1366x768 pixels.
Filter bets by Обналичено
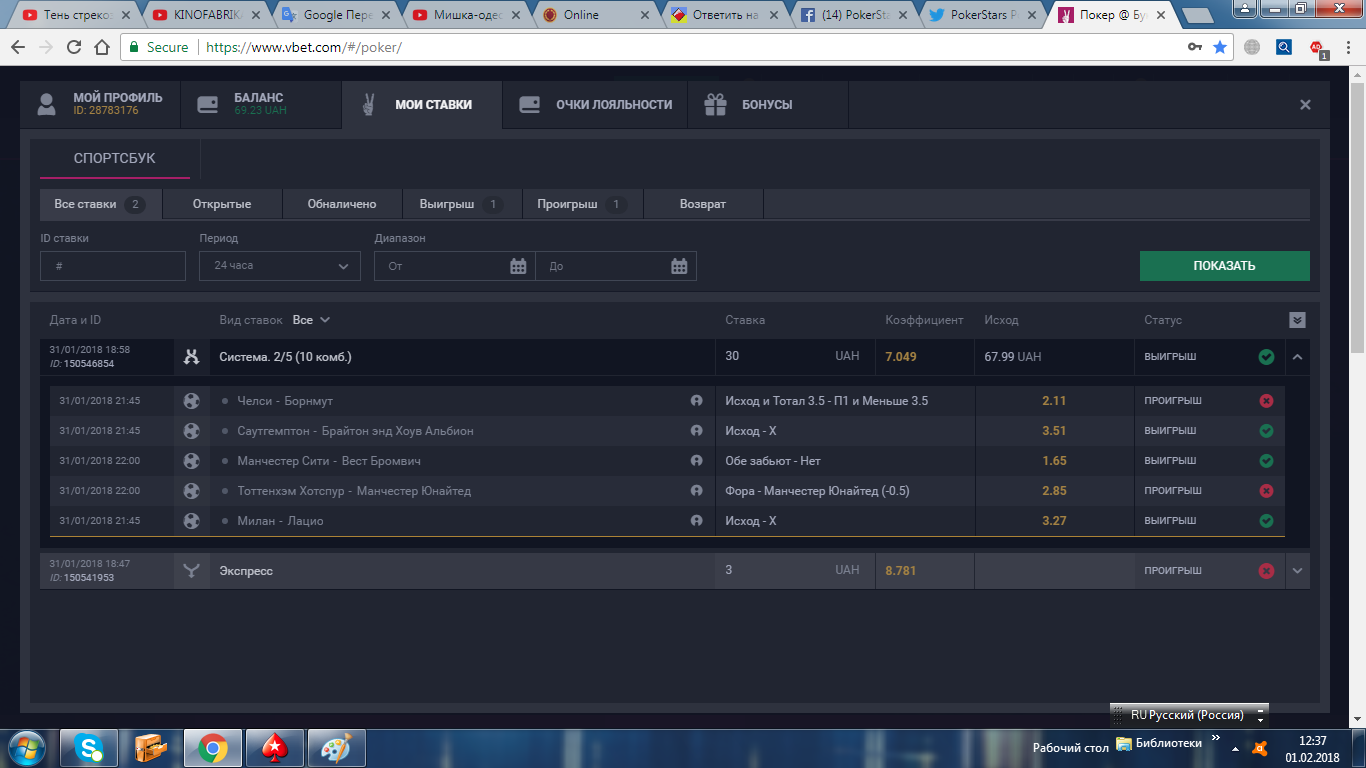[x=342, y=204]
